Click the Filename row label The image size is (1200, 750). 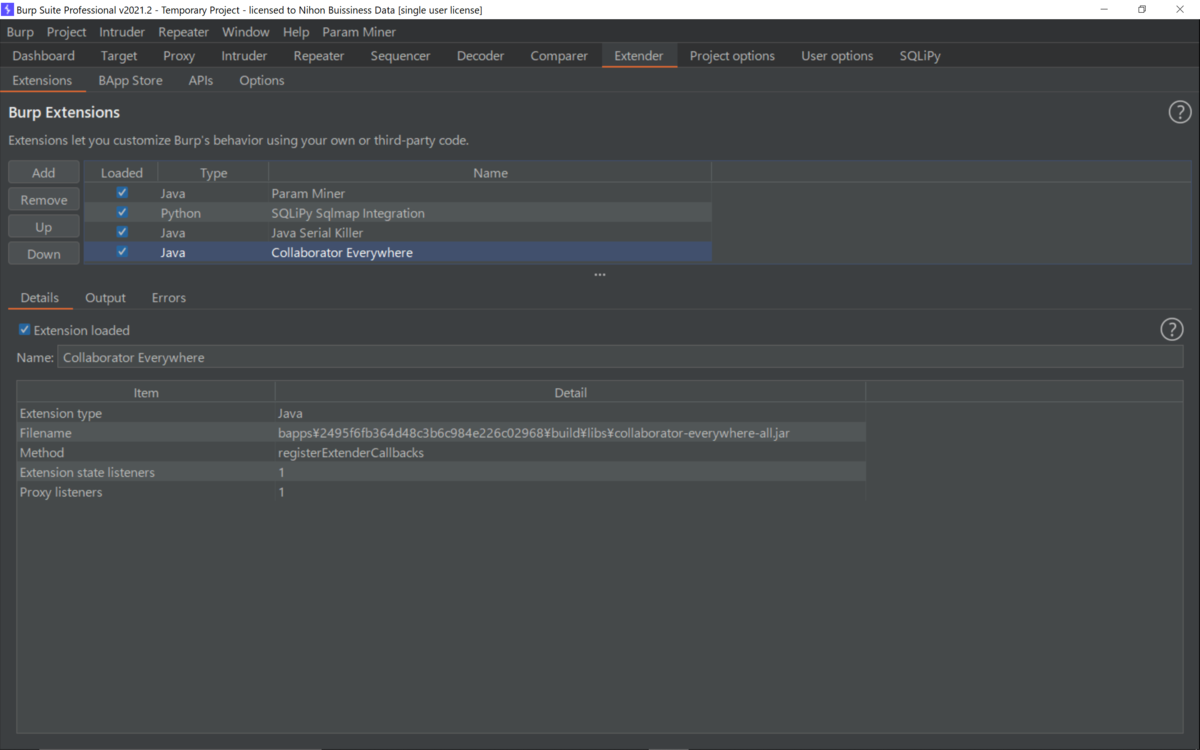click(45, 433)
